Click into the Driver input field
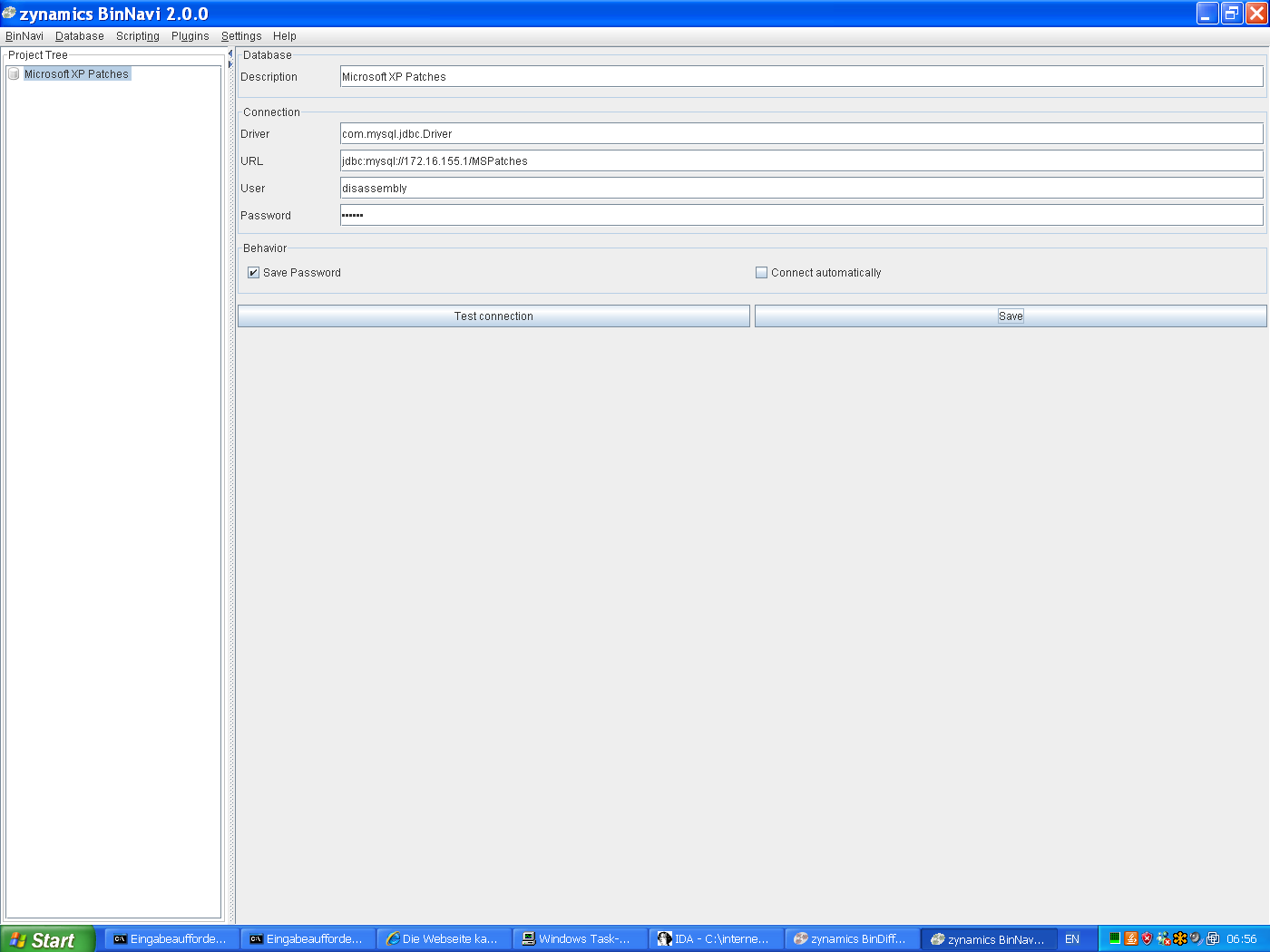The image size is (1270, 952). (x=802, y=134)
